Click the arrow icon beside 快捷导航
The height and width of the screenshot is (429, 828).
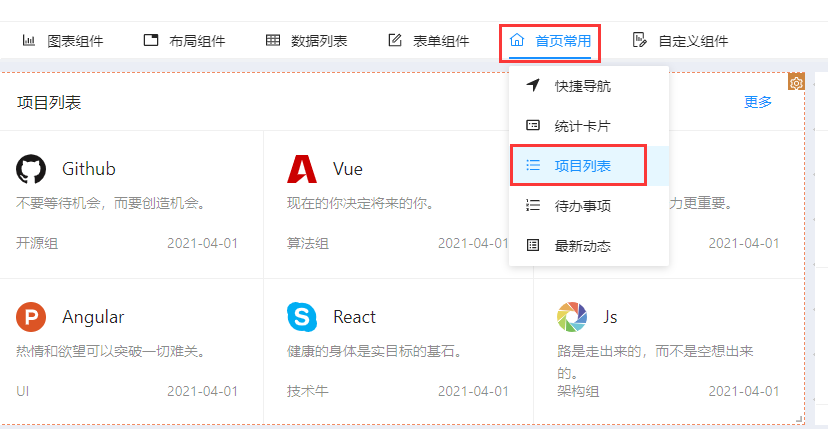[x=533, y=85]
